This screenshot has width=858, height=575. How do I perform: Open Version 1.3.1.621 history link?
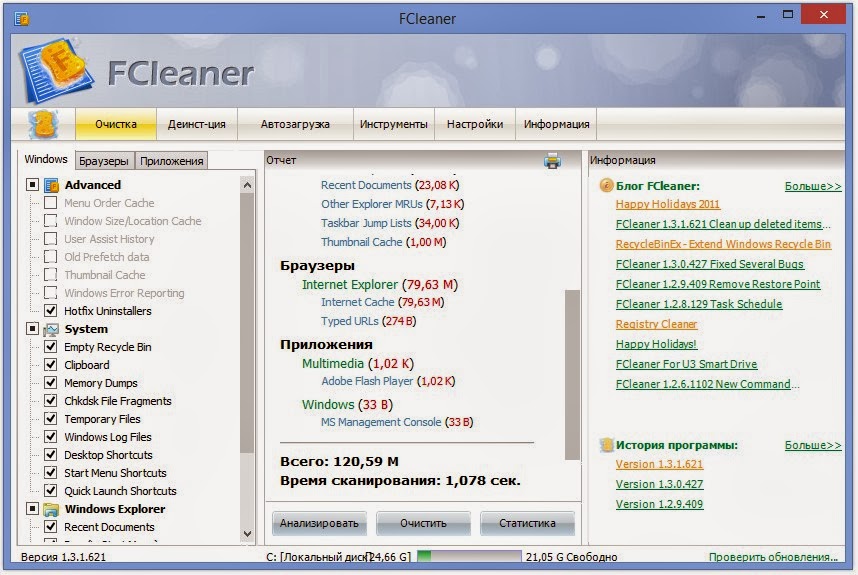[x=659, y=464]
